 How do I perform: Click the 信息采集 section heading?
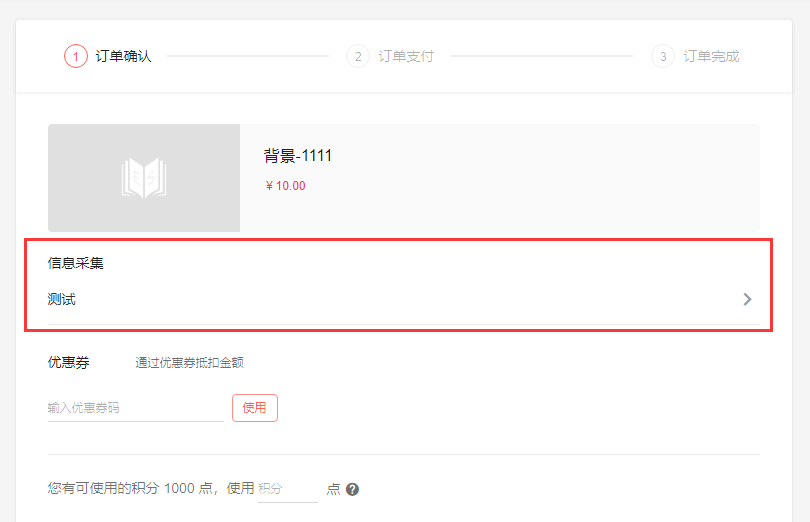pyautogui.click(x=75, y=263)
